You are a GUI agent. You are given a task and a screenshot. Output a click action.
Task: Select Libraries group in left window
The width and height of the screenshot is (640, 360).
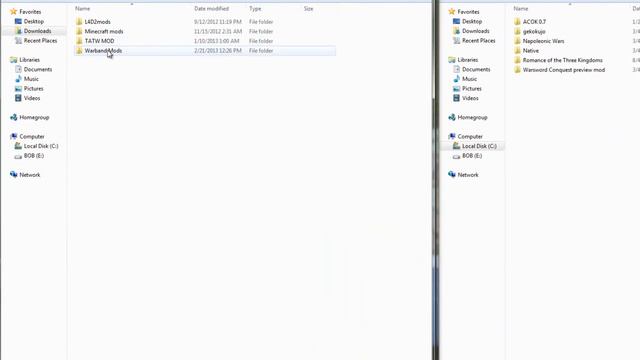pyautogui.click(x=29, y=60)
